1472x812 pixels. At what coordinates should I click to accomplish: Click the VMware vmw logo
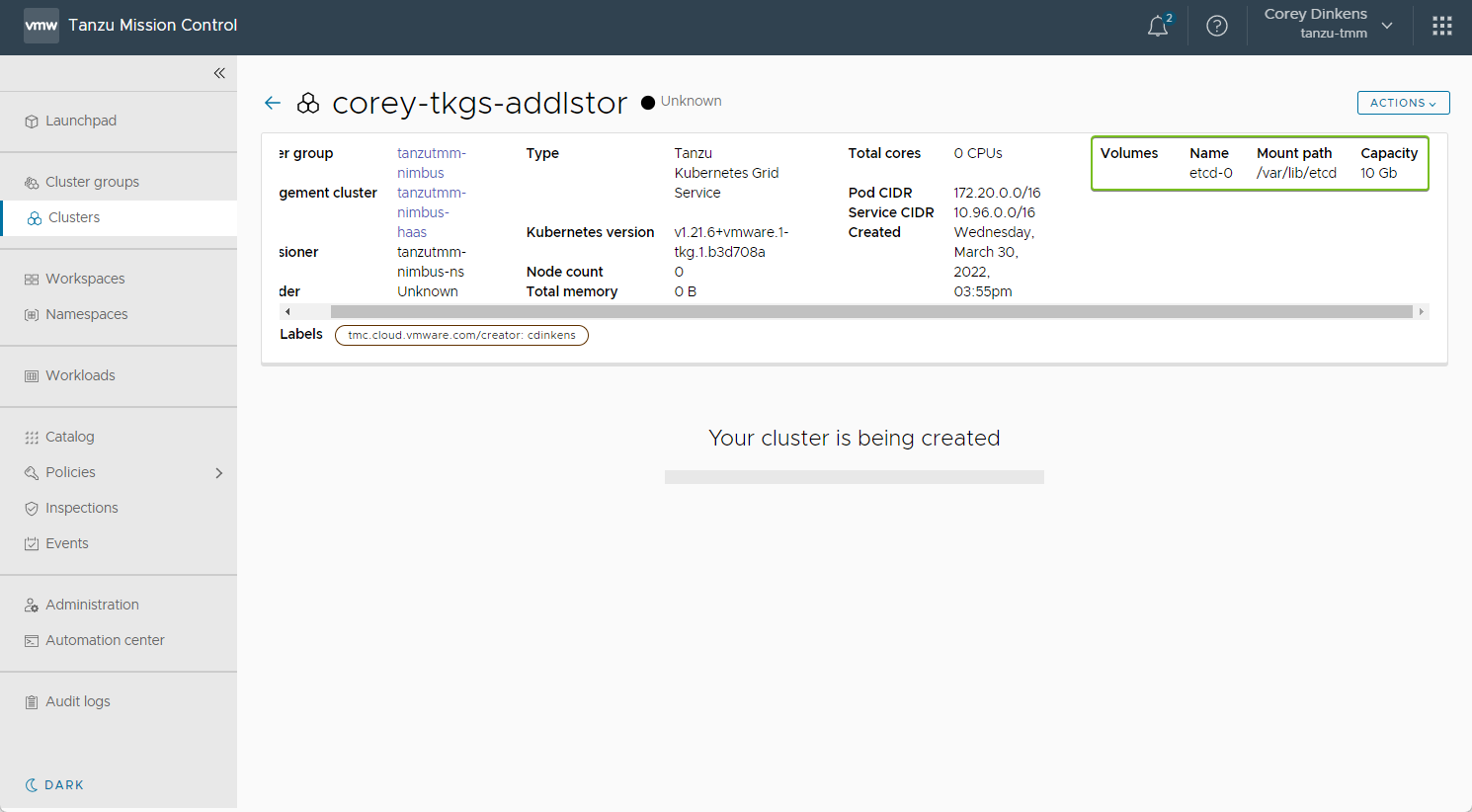coord(41,26)
